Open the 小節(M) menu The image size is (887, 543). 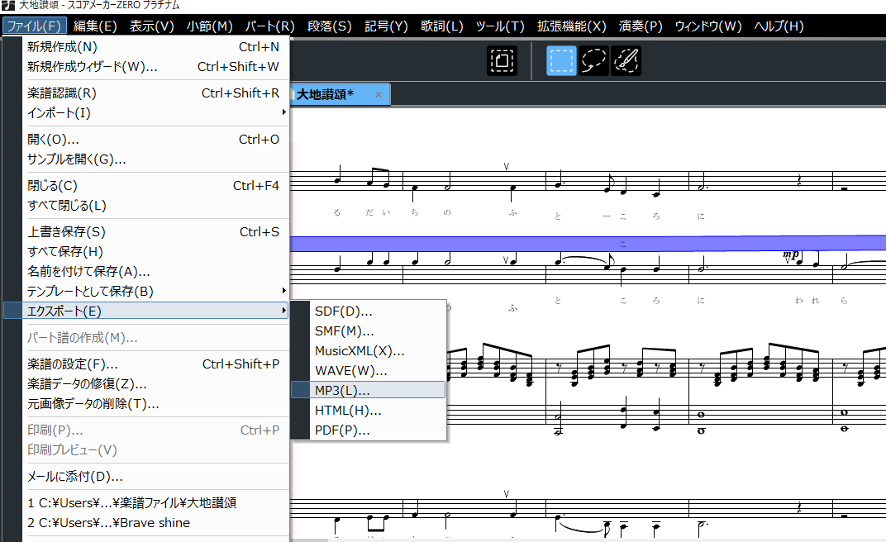click(x=209, y=26)
